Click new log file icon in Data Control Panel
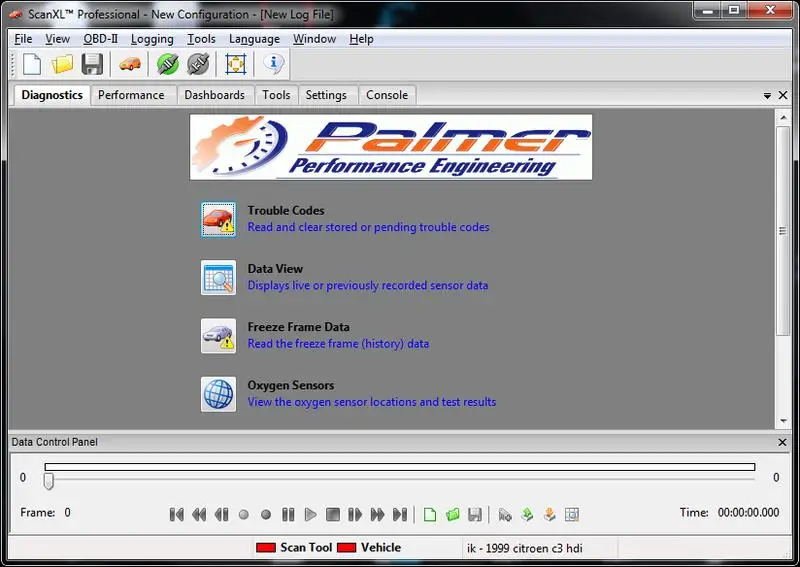800x567 pixels. pos(430,514)
